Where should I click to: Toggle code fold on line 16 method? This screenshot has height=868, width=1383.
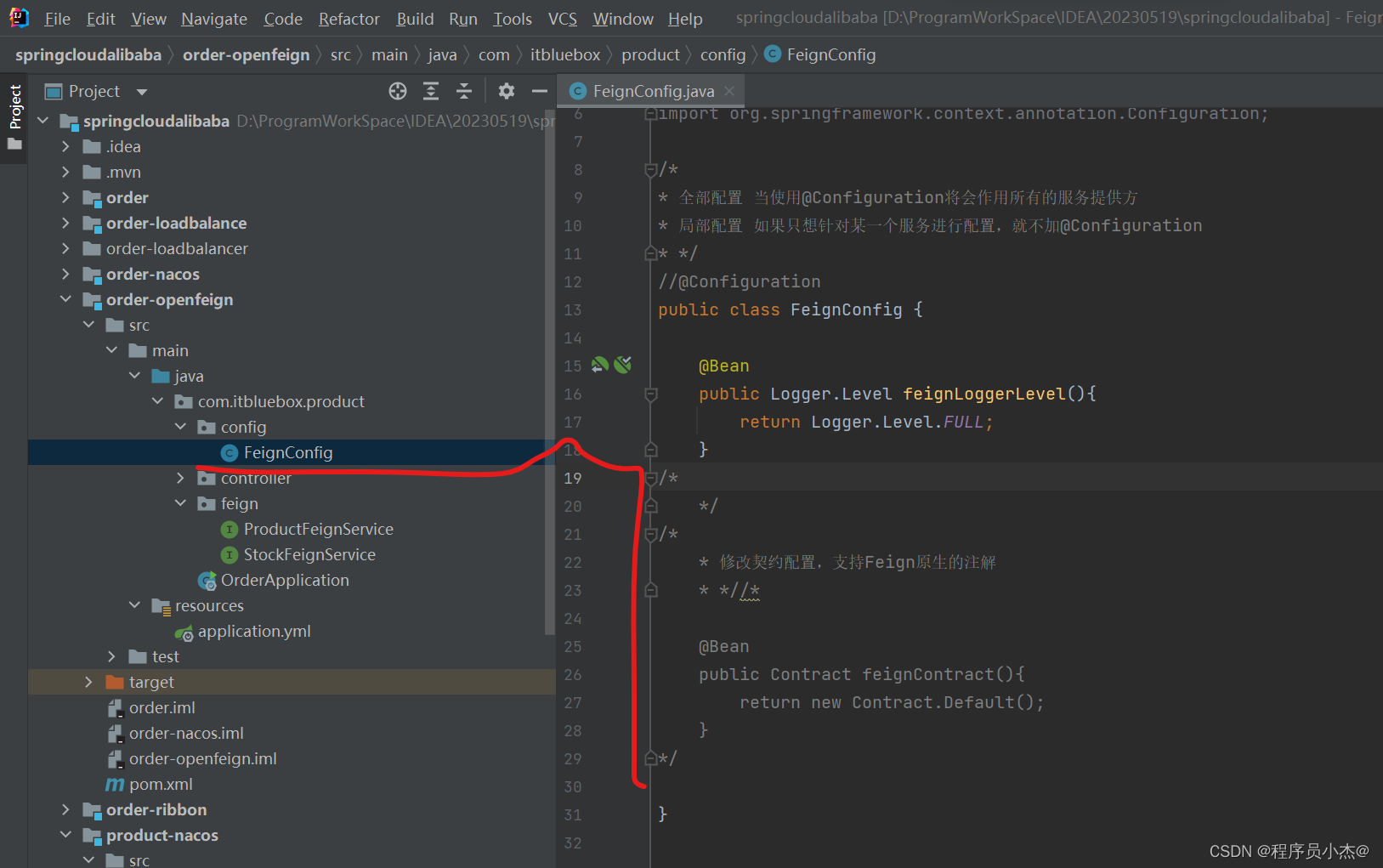(x=651, y=394)
